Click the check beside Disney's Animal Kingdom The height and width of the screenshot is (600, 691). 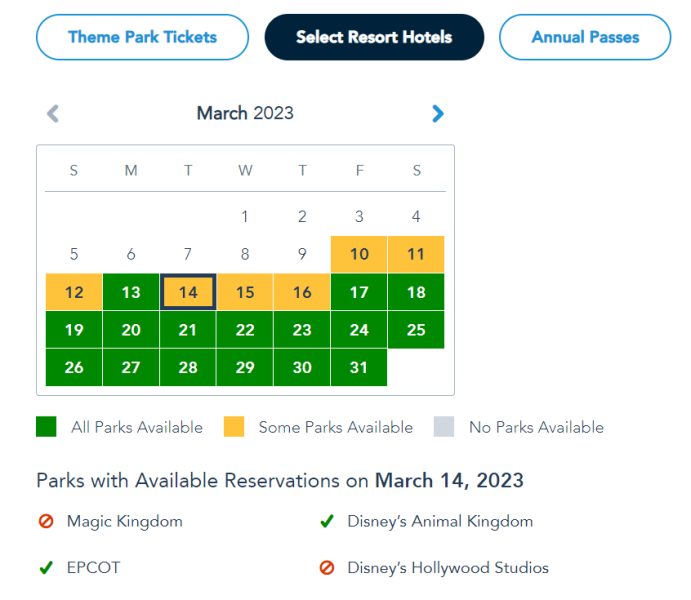tap(326, 521)
